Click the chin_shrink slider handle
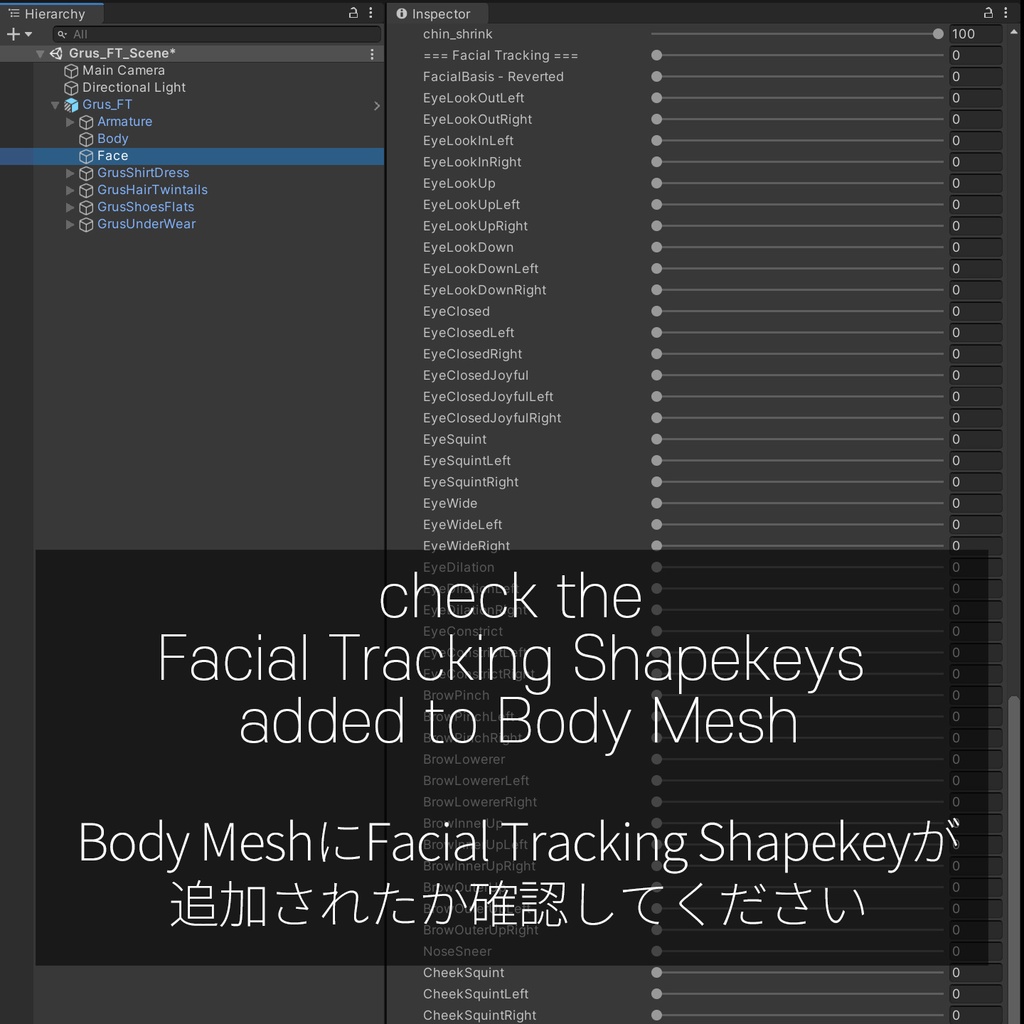This screenshot has height=1024, width=1024. tap(937, 33)
